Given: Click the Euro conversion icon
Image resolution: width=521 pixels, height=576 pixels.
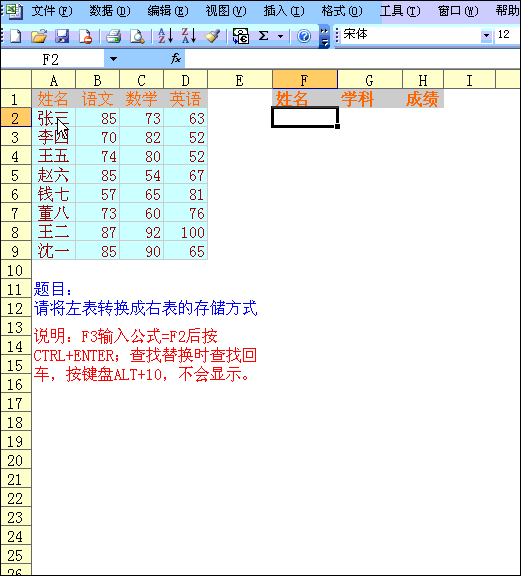Looking at the screenshot, I should (241, 36).
